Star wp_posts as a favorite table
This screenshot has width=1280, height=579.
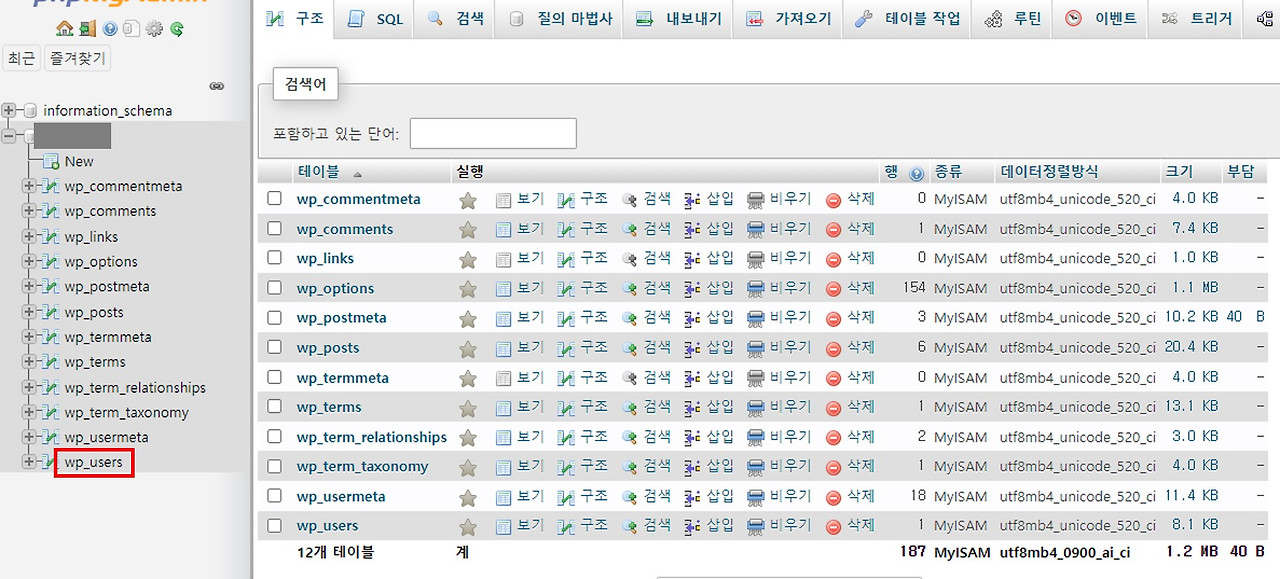[x=467, y=348]
